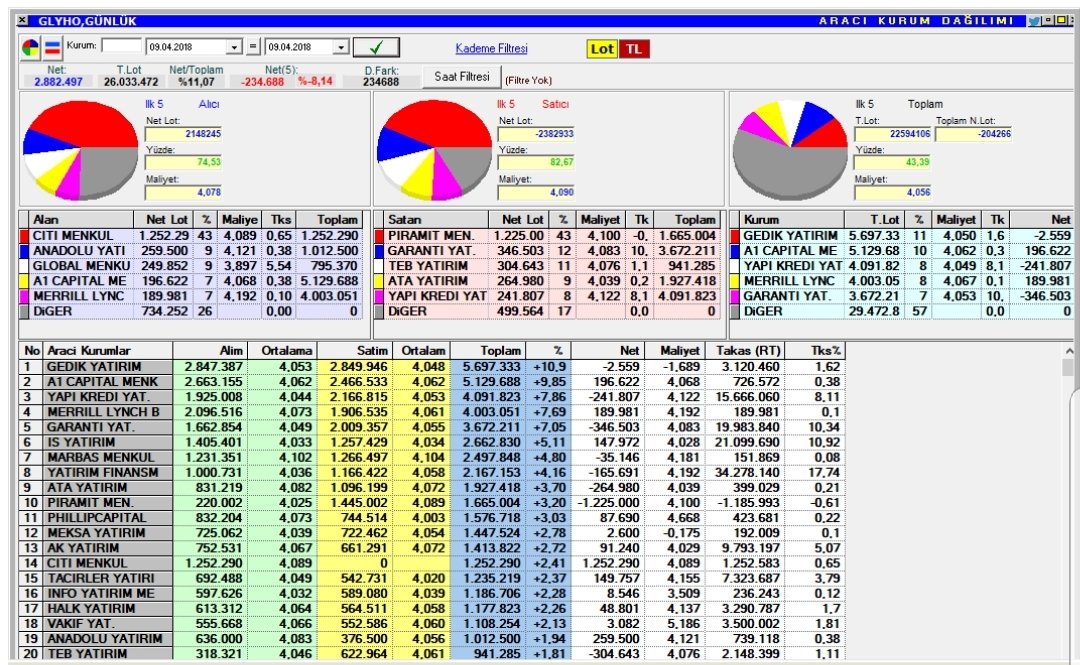
Task: Click the small square minimize icon beside Twitter
Action: pos(1048,21)
